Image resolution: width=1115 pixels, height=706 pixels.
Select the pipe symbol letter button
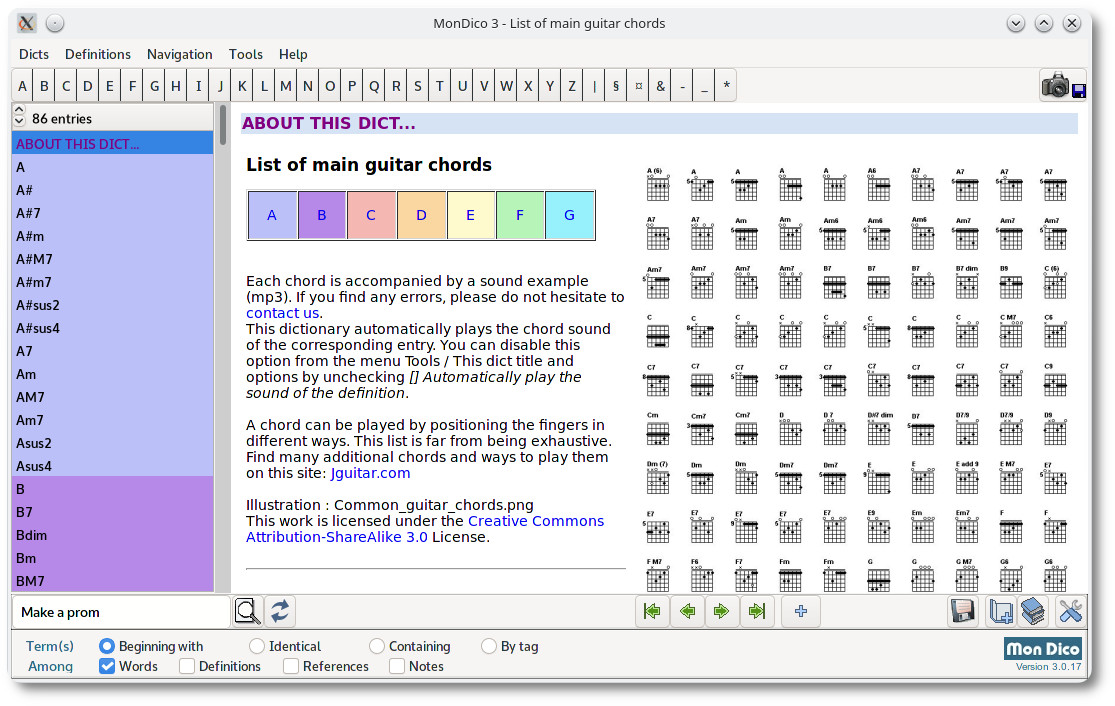pyautogui.click(x=594, y=86)
